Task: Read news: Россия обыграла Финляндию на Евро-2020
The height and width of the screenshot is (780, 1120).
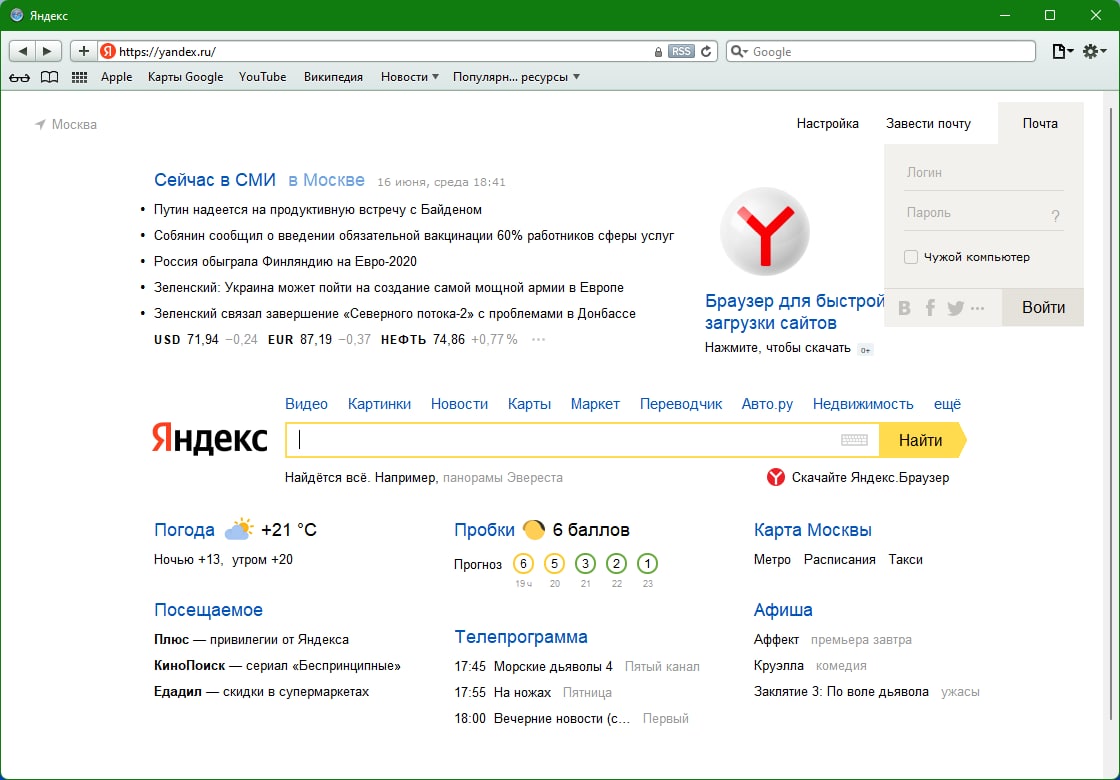Action: [285, 262]
